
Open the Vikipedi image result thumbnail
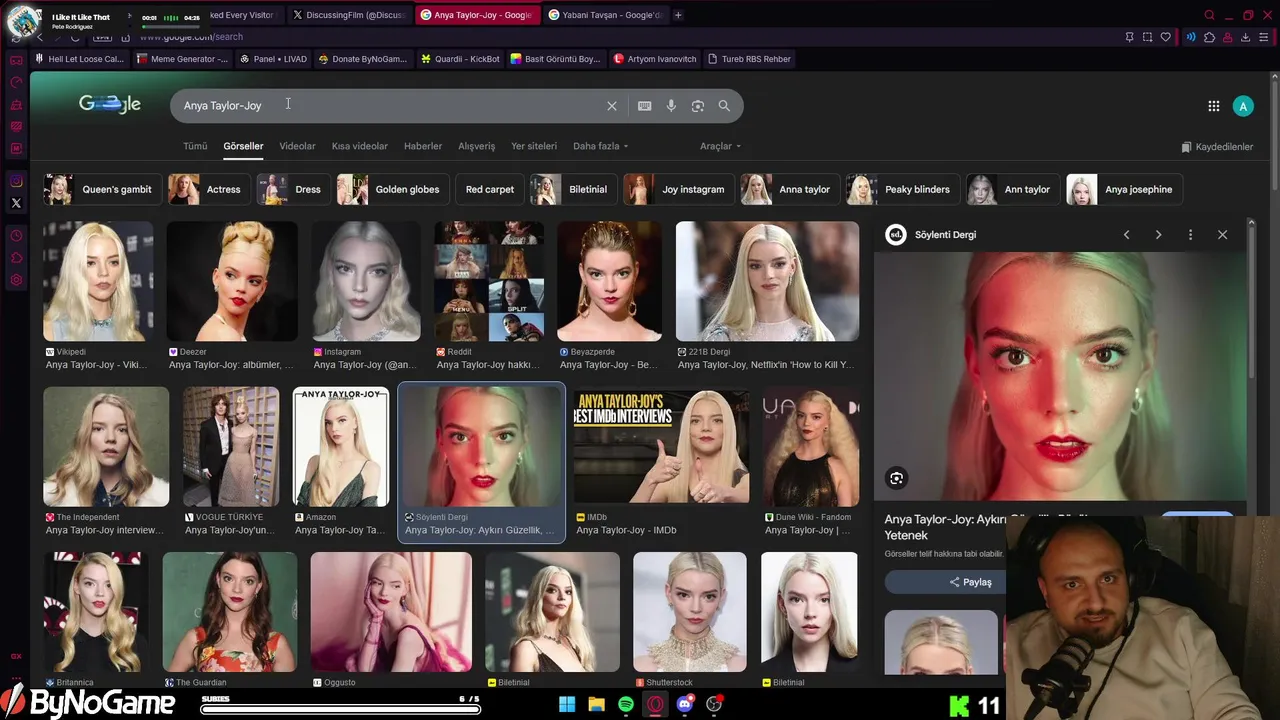98,281
